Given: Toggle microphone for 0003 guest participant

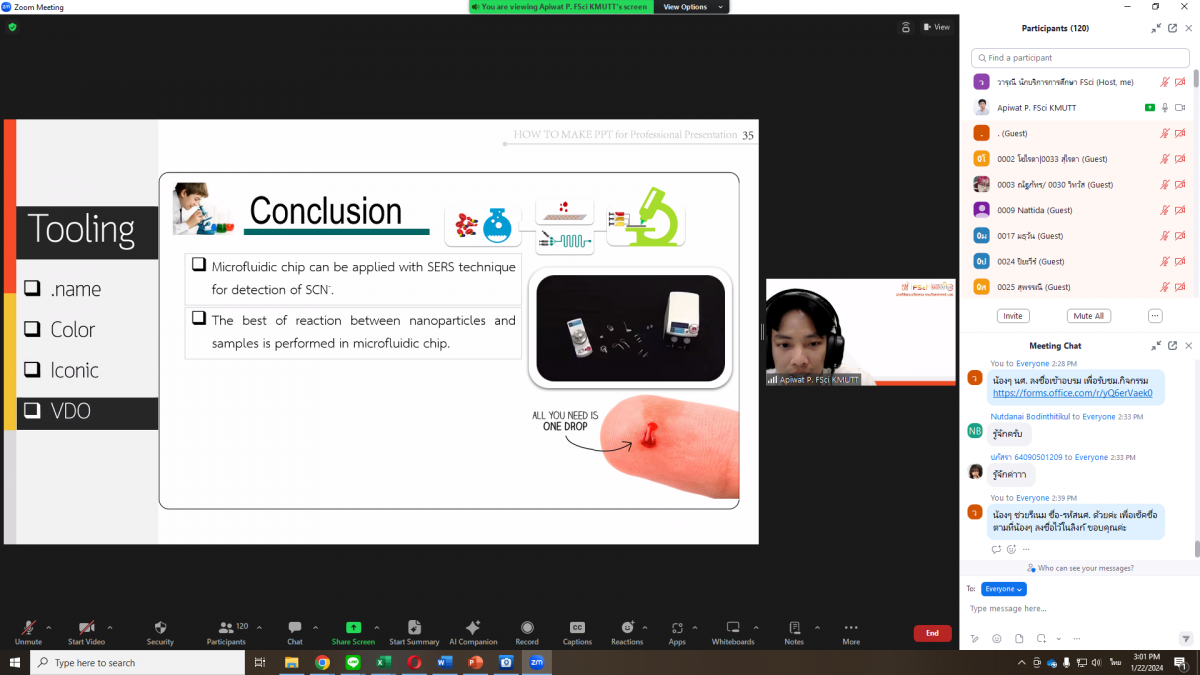Looking at the screenshot, I should point(1164,184).
